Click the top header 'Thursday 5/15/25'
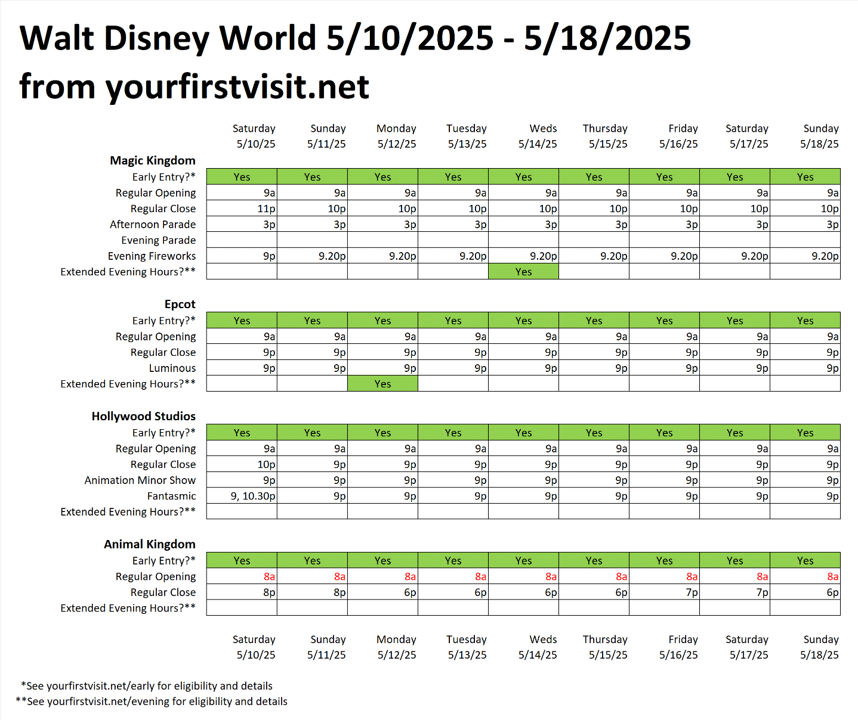Screen dimensions: 858x720 click(605, 136)
